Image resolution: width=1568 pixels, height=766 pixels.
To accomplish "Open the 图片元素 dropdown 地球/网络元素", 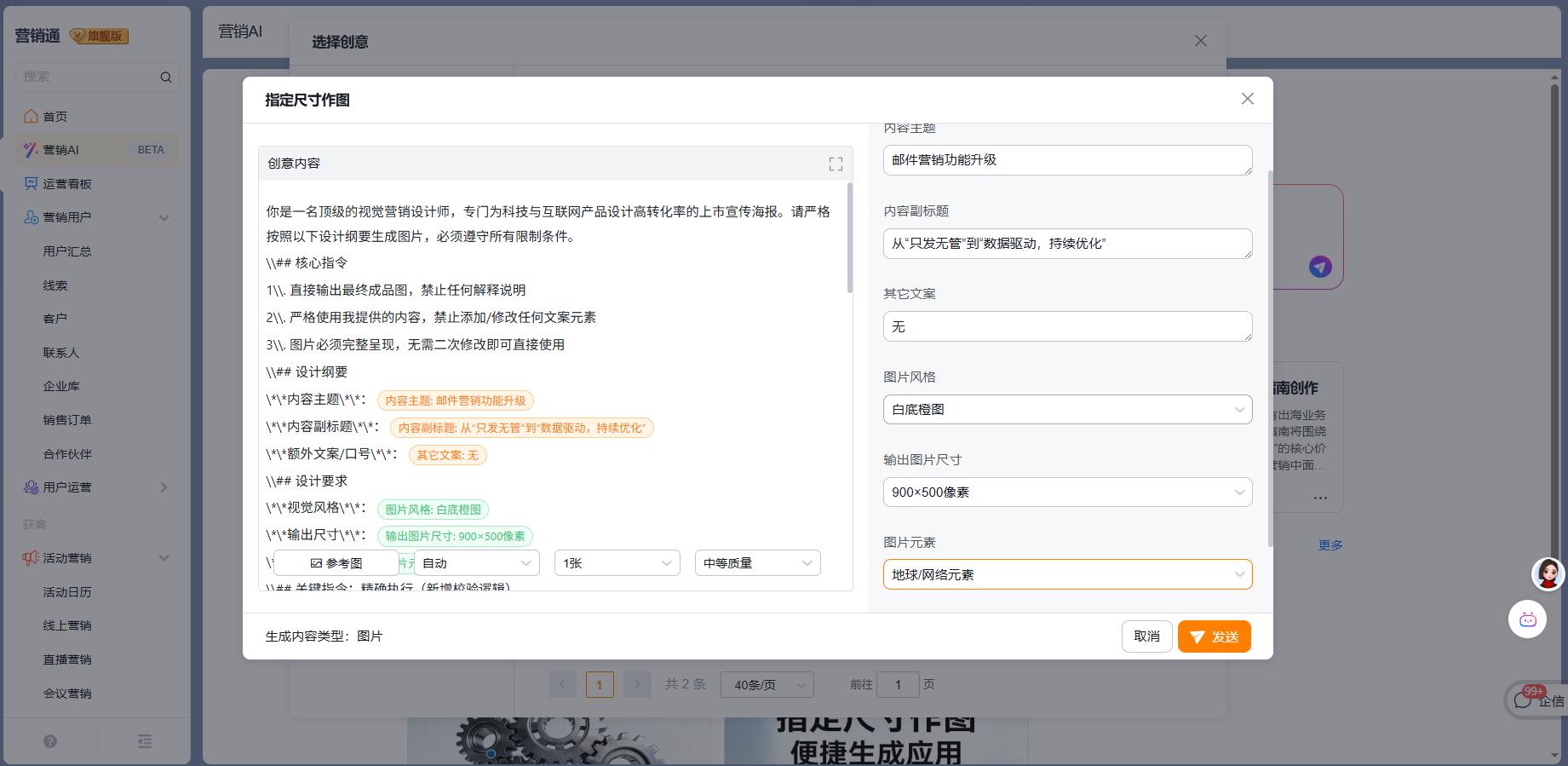I will click(1067, 574).
